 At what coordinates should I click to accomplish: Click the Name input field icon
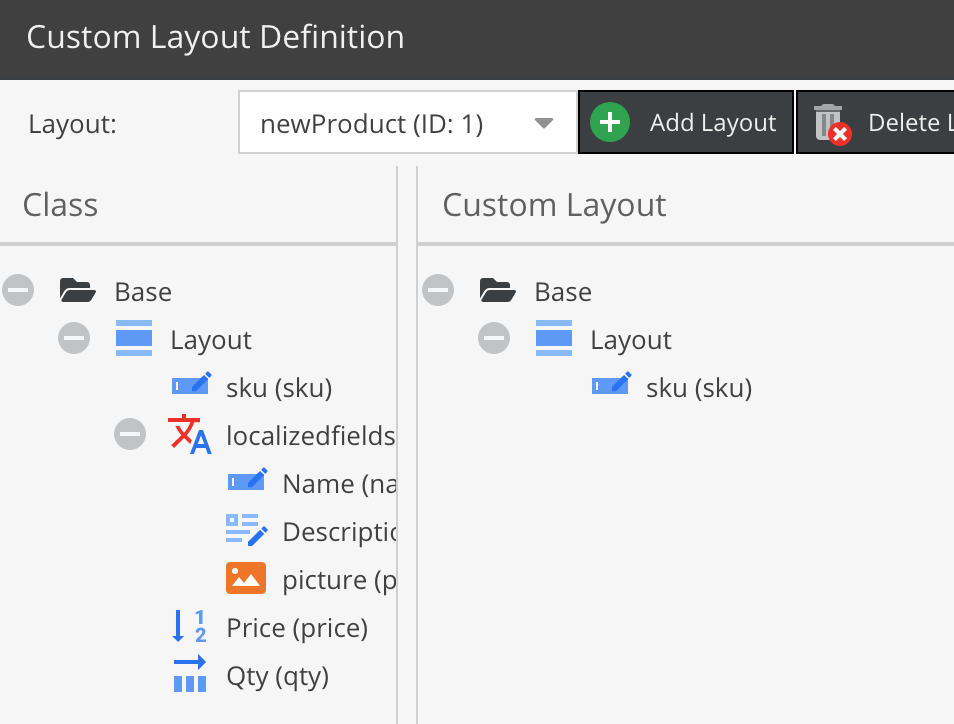[246, 482]
